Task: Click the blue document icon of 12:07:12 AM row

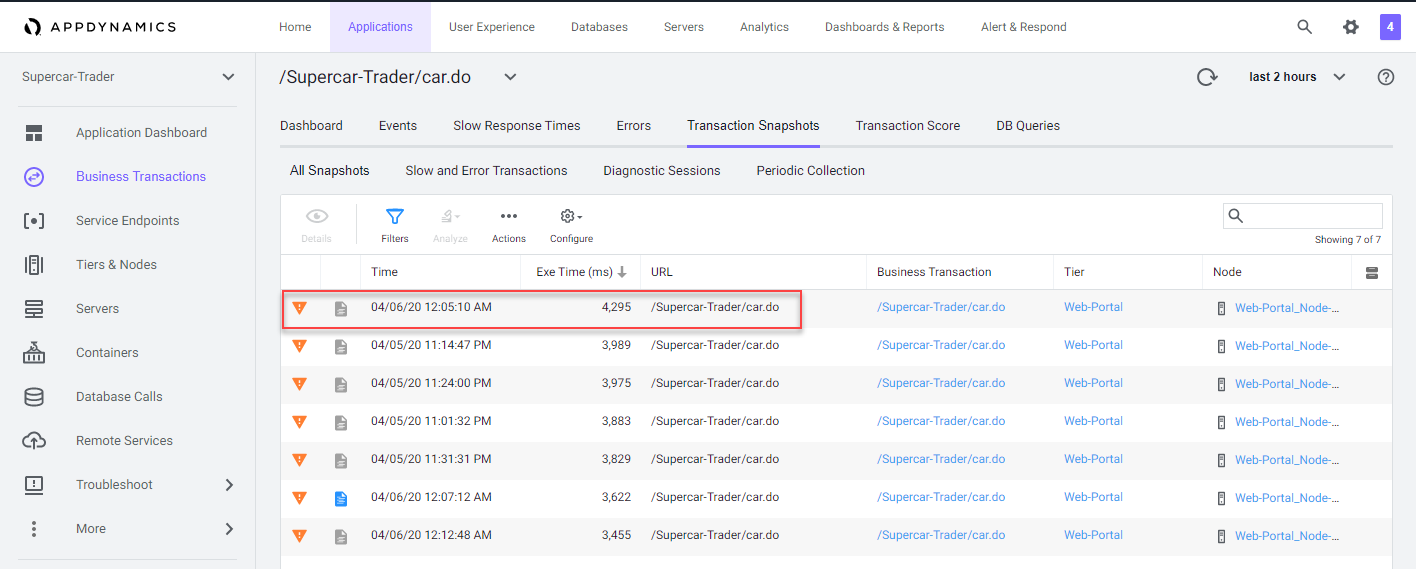Action: [x=341, y=498]
